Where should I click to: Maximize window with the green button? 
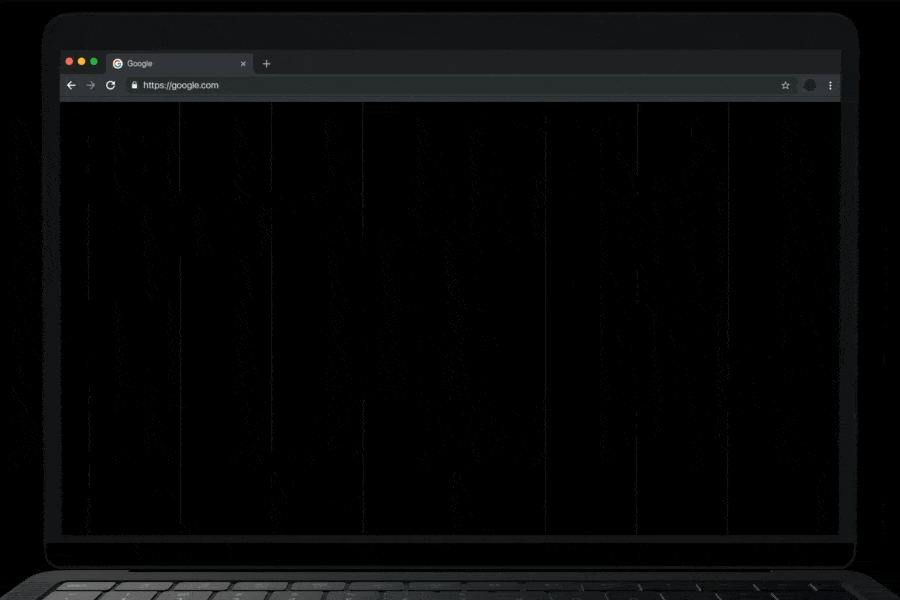tap(94, 62)
